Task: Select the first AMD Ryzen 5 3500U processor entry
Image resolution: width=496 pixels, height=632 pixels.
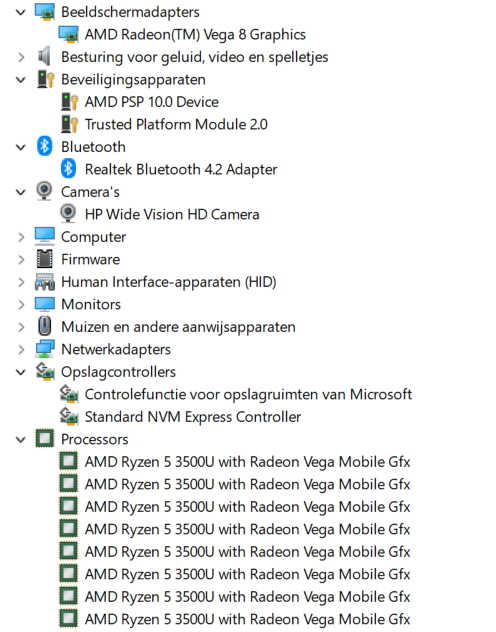Action: (247, 462)
